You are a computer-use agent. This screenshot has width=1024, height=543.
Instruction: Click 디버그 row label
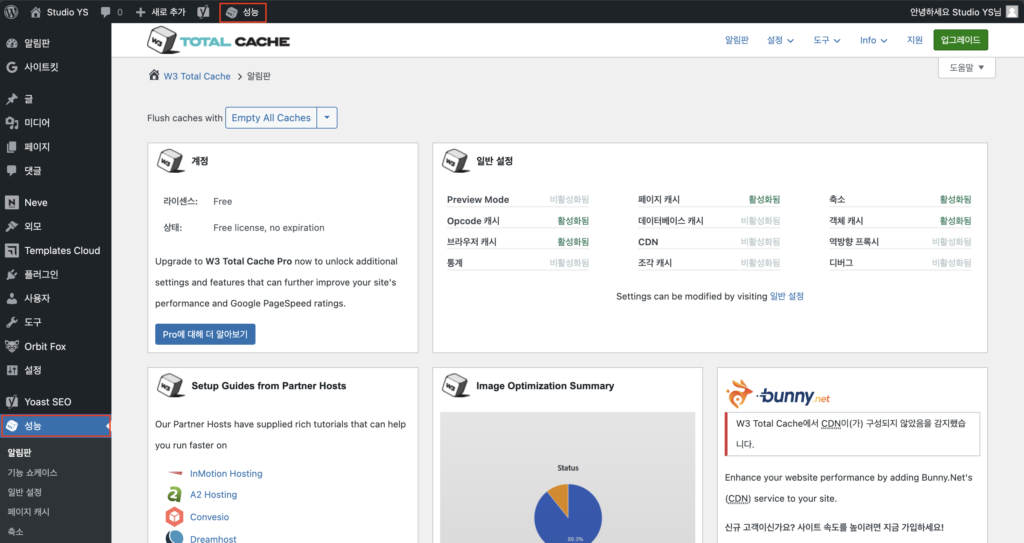[x=840, y=263]
